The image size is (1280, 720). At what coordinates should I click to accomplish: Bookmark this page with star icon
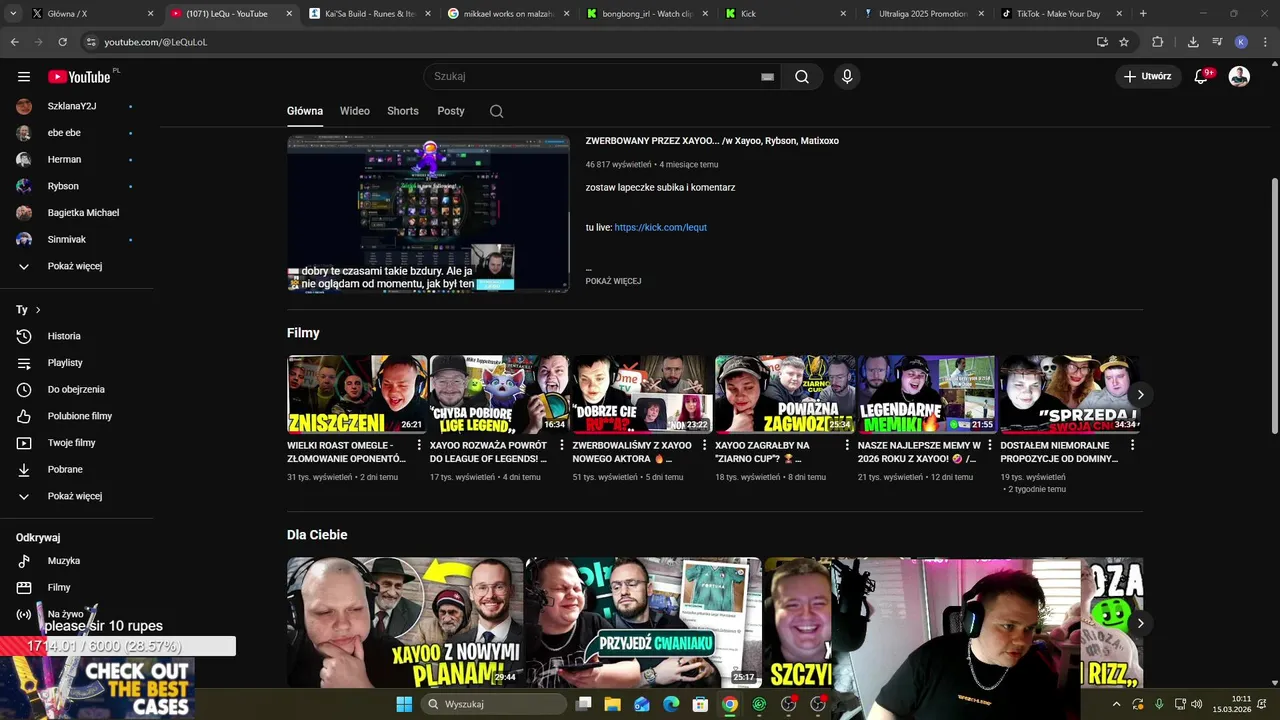(1124, 42)
